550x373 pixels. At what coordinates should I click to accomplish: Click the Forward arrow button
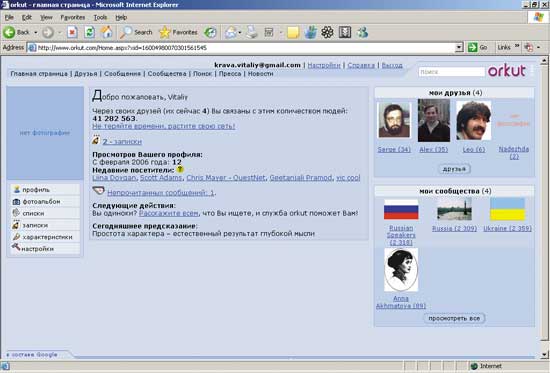48,33
